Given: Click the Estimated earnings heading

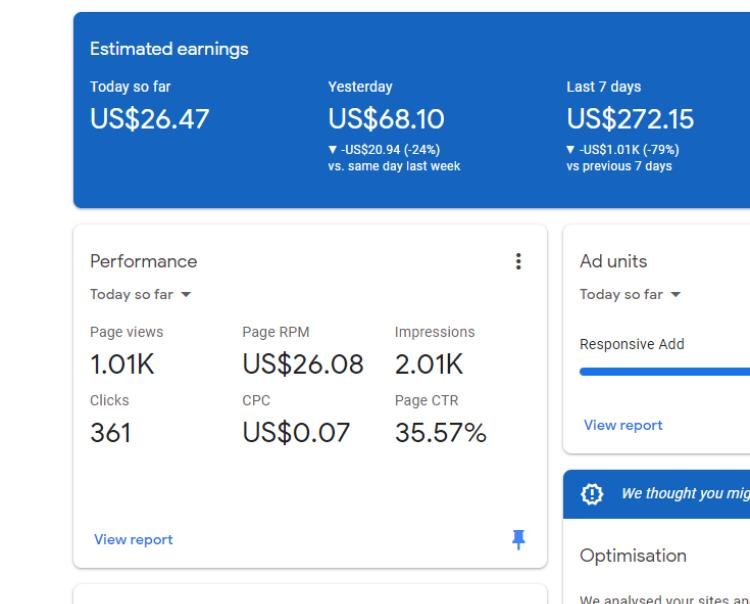Looking at the screenshot, I should 169,49.
